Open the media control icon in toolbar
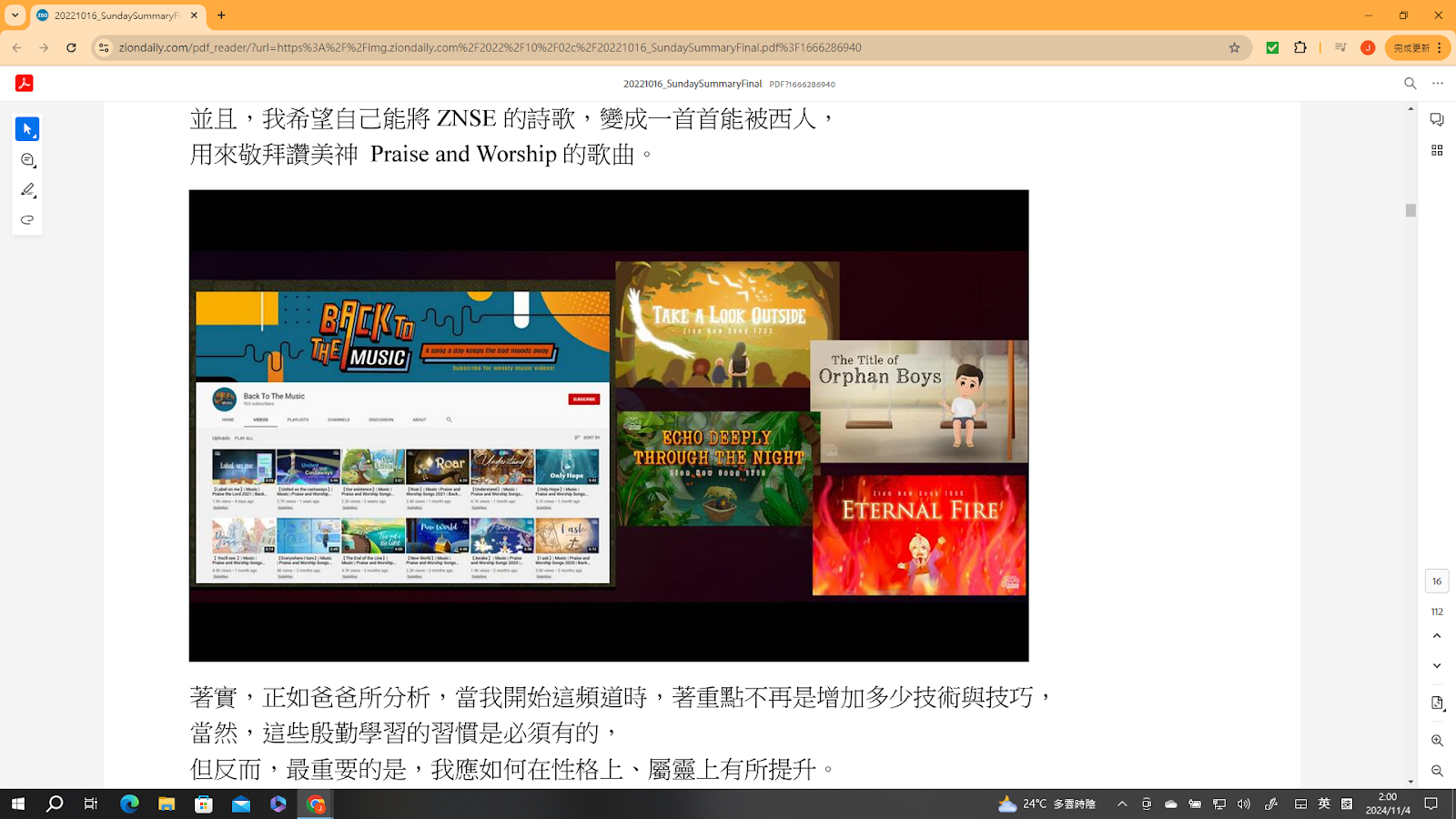The width and height of the screenshot is (1456, 819). click(1340, 47)
